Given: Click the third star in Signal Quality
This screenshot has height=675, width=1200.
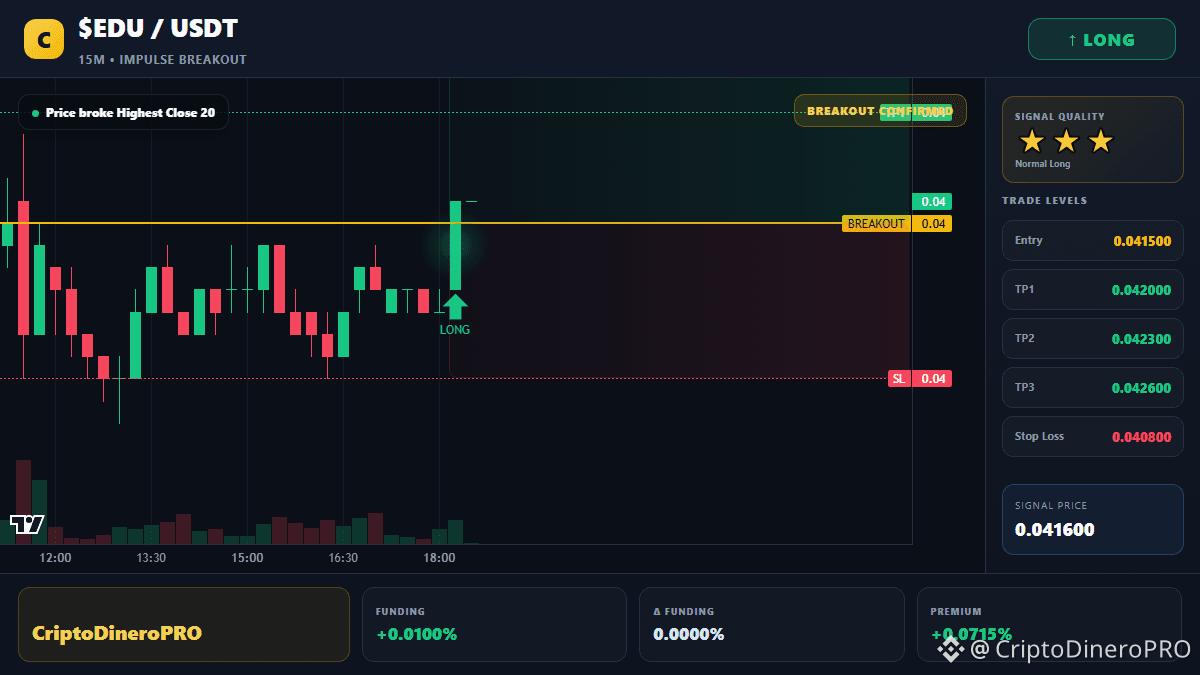Looking at the screenshot, I should (1100, 141).
